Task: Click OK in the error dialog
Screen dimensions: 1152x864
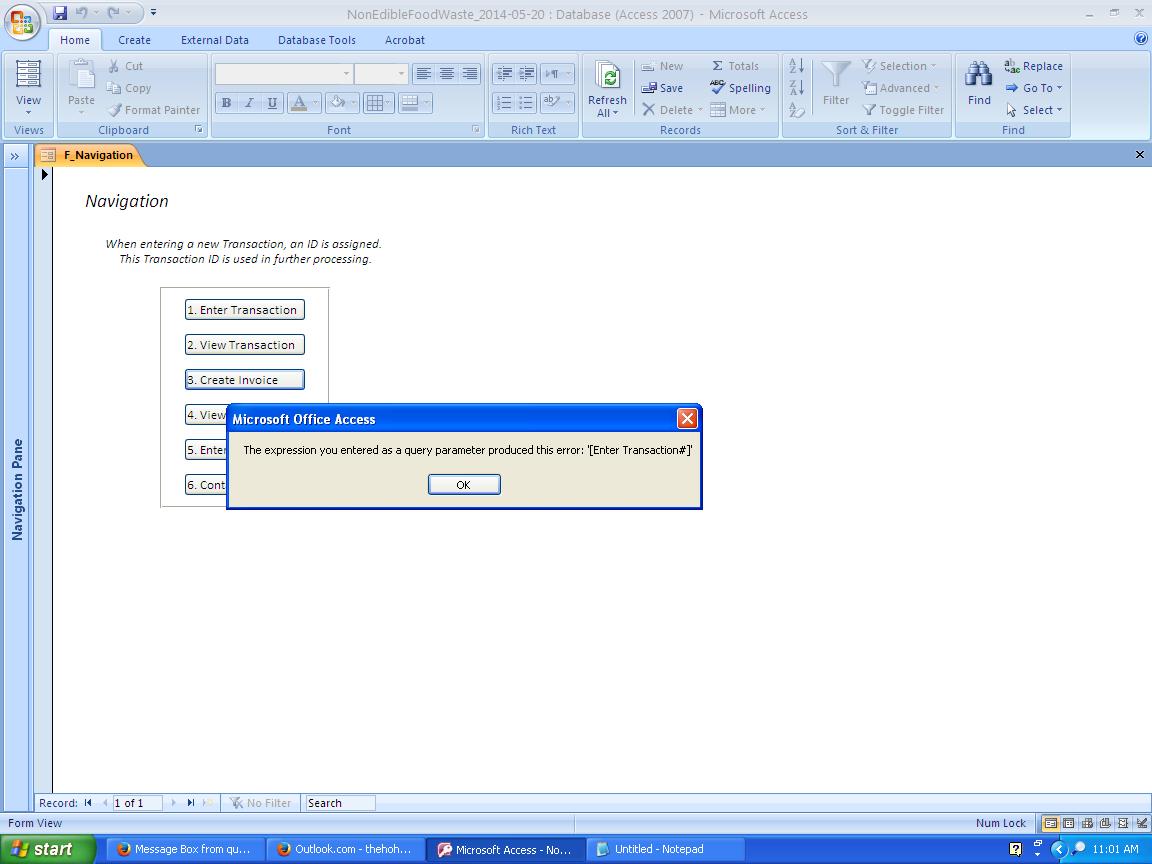Action: pos(464,485)
